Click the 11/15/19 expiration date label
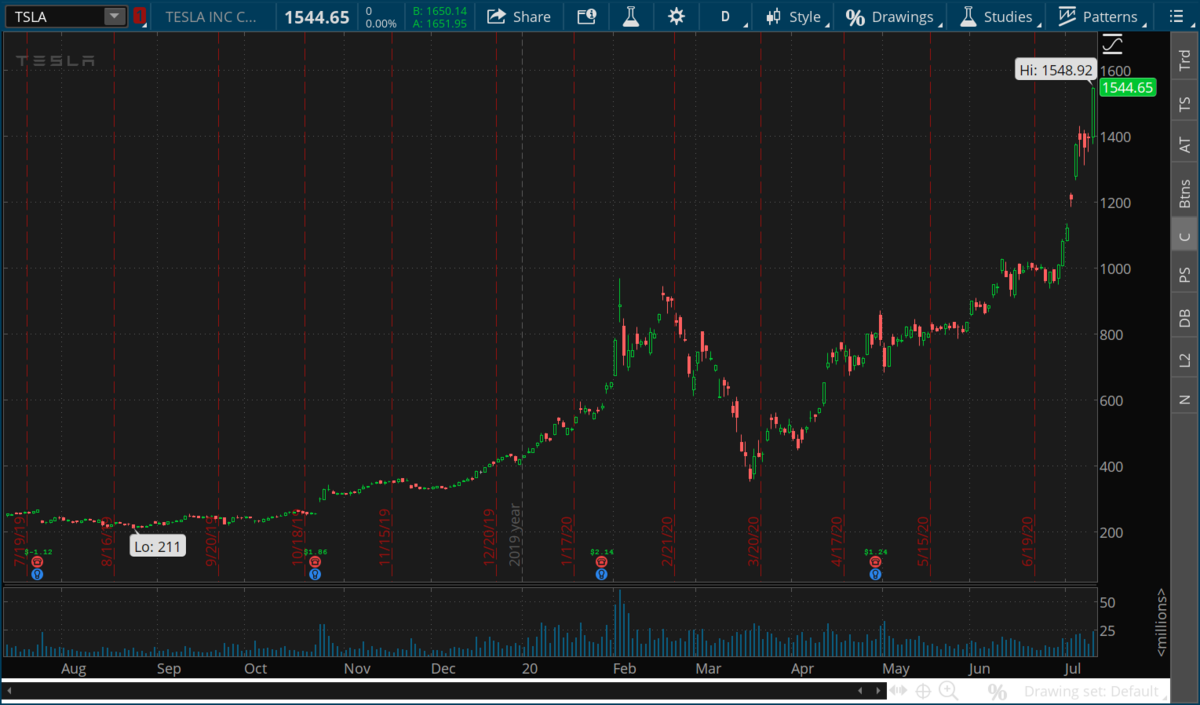This screenshot has width=1200, height=705. tap(384, 539)
